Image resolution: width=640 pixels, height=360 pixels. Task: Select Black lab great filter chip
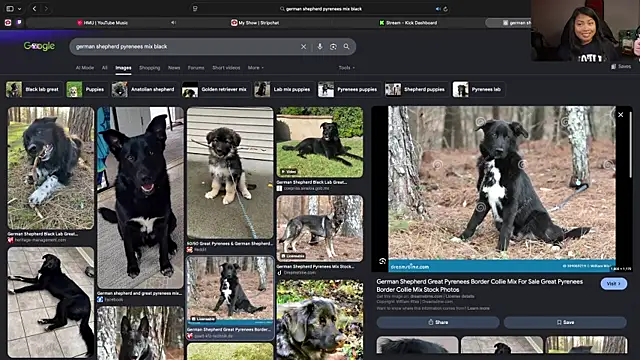tap(33, 89)
